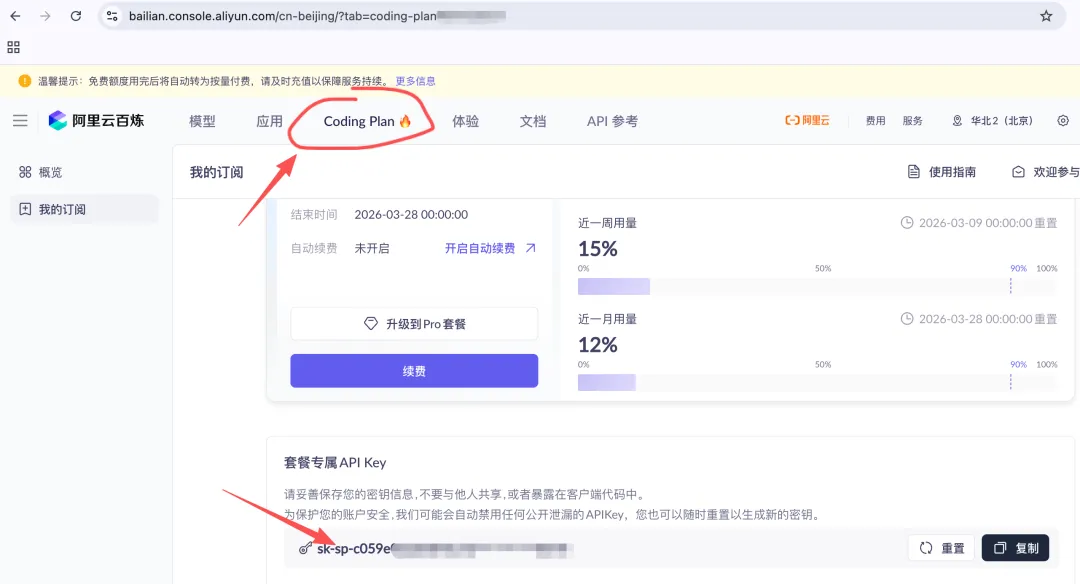Click the key icon beside the API key

pyautogui.click(x=305, y=548)
